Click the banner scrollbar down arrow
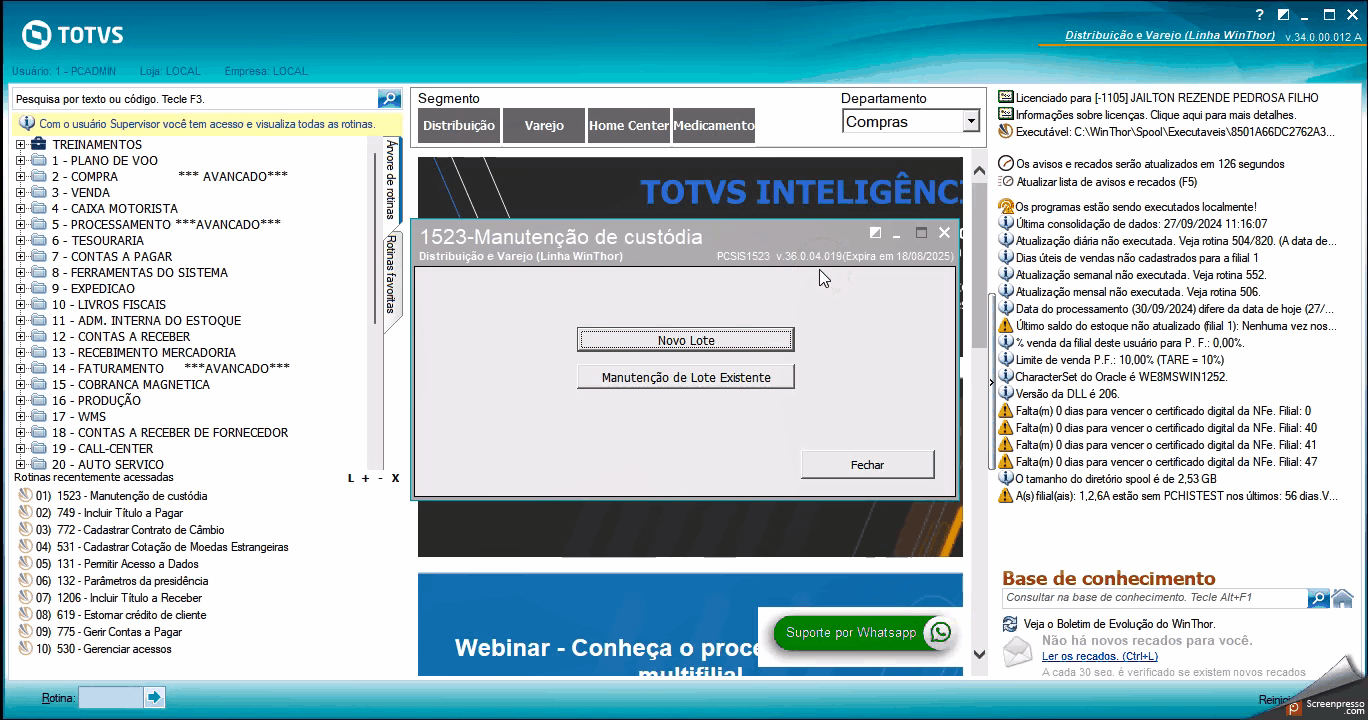 (x=979, y=655)
